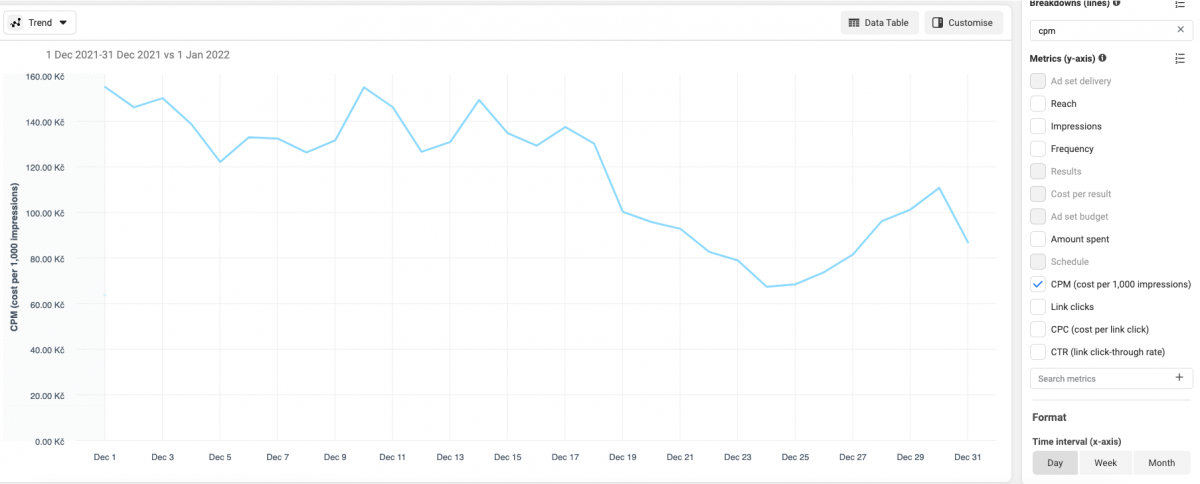Viewport: 1200px width, 484px height.
Task: Clear the cpm breakdown search field
Action: coord(1180,31)
